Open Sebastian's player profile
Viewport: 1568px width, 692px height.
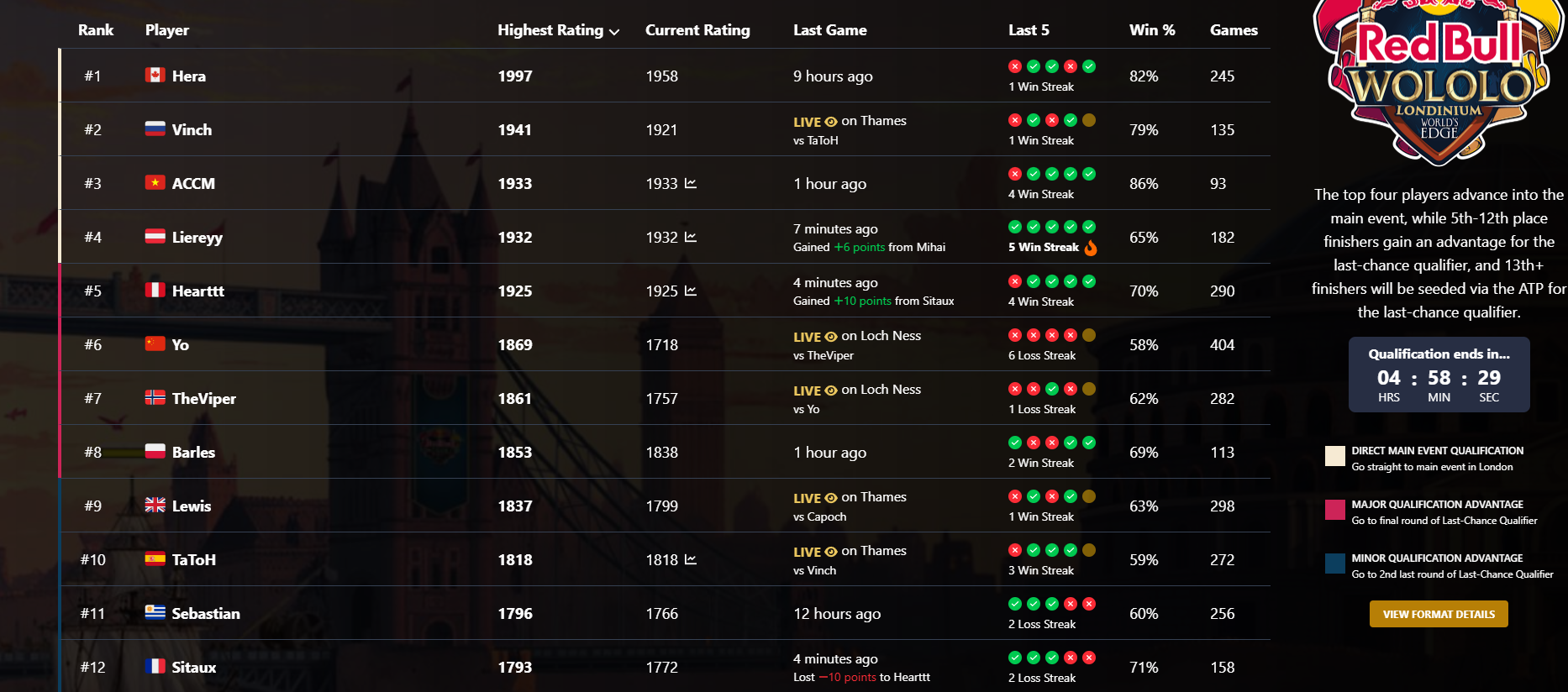click(x=206, y=613)
